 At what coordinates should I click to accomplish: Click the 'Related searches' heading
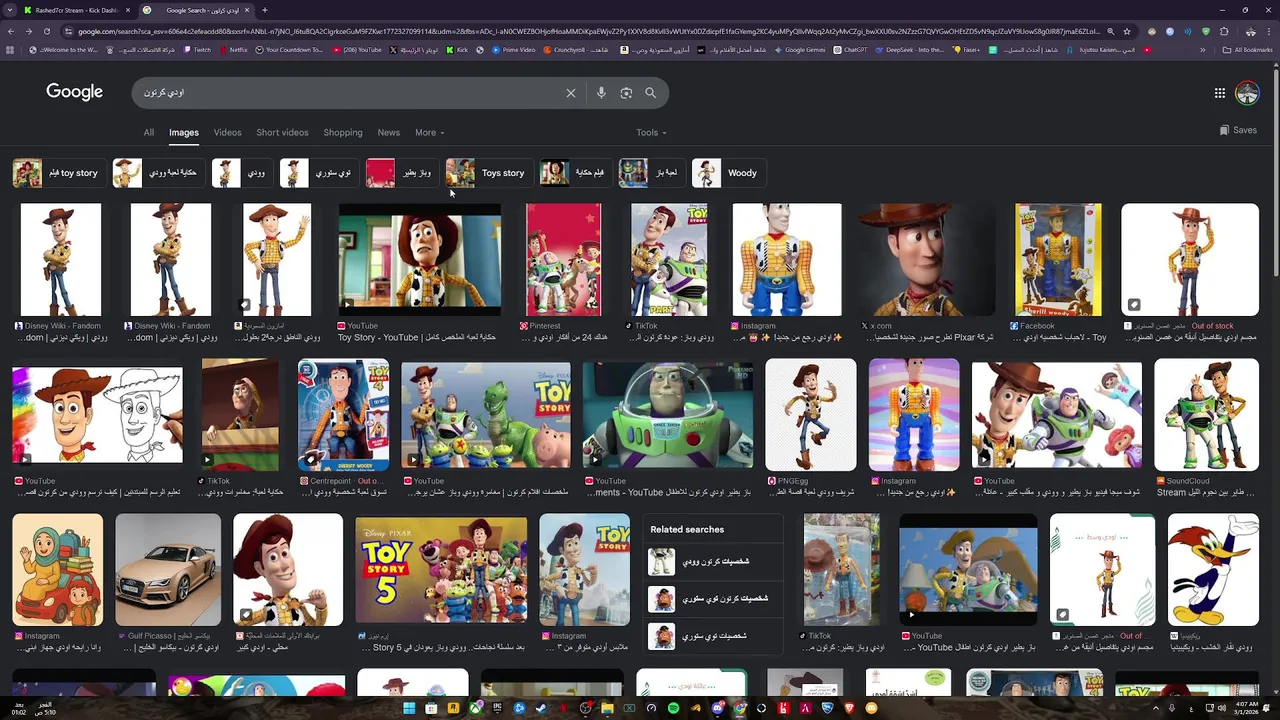tap(687, 529)
